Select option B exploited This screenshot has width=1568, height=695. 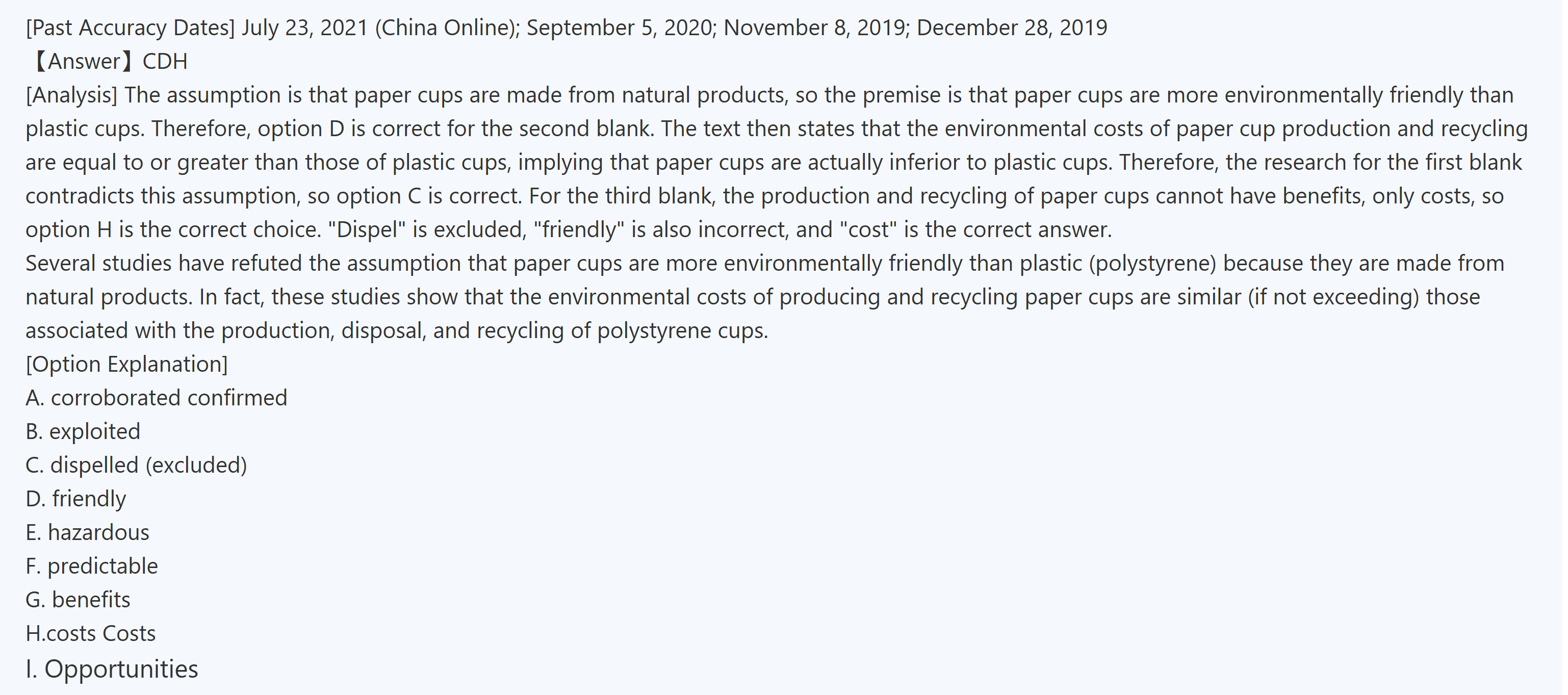click(83, 431)
